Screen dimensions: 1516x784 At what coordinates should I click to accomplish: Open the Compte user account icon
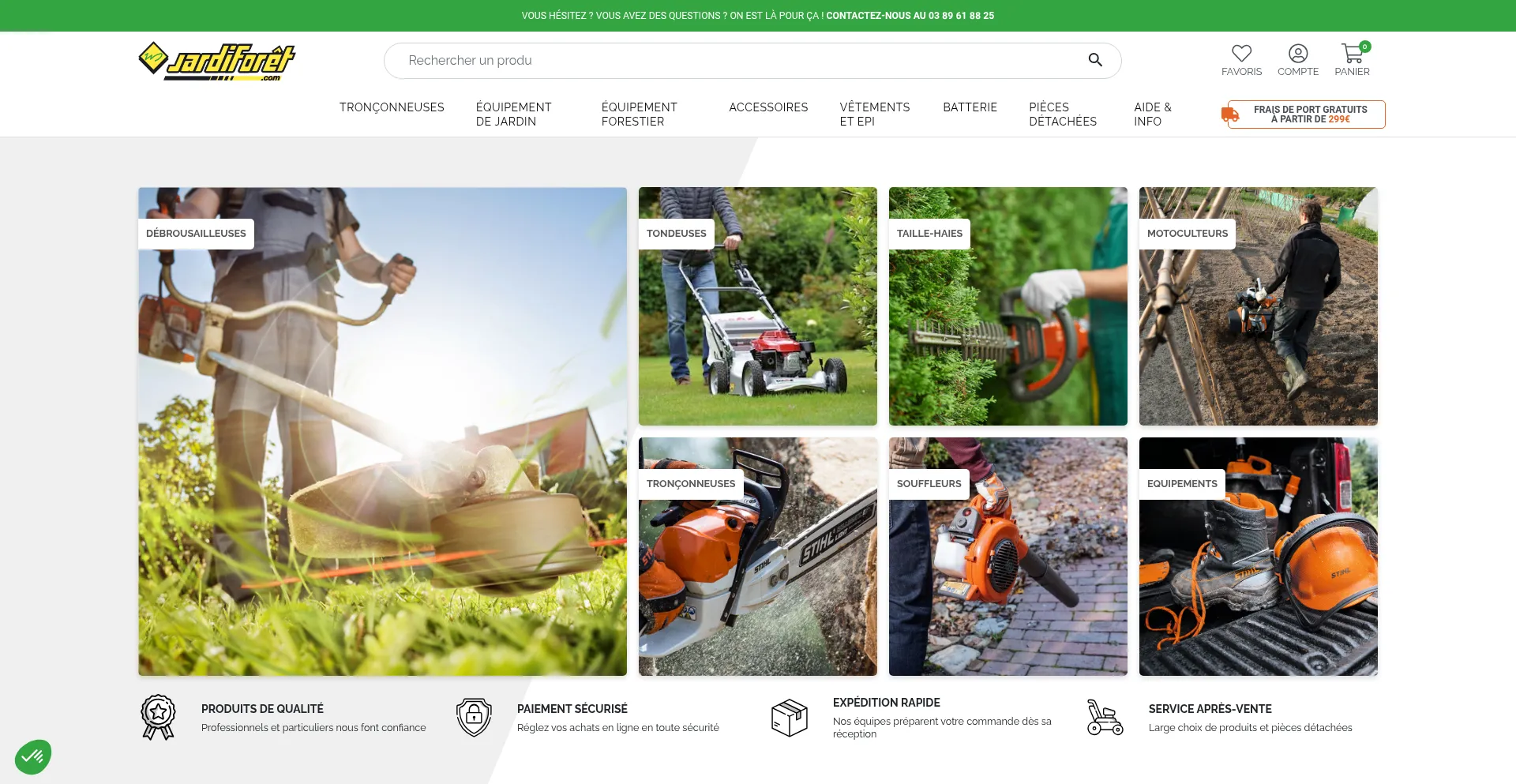coord(1297,54)
